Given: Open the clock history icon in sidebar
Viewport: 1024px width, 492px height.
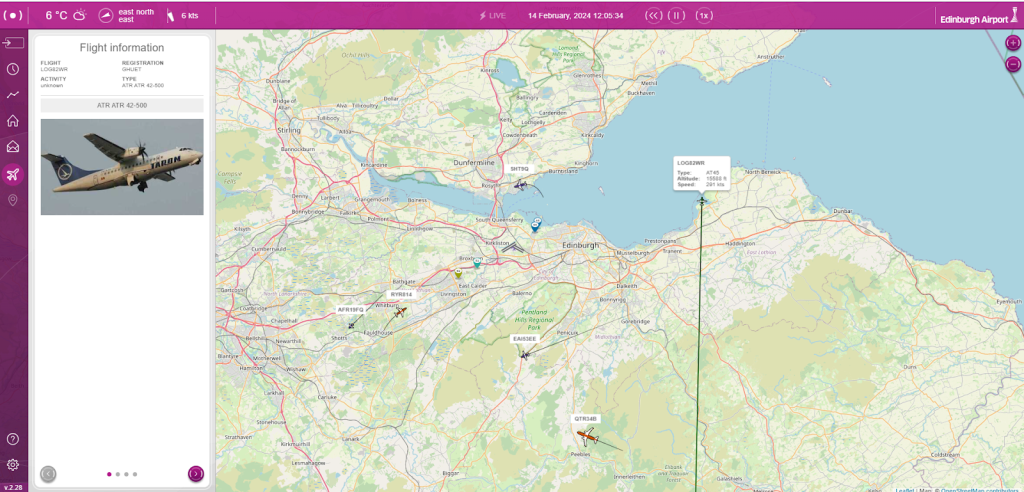Looking at the screenshot, I should pyautogui.click(x=13, y=69).
